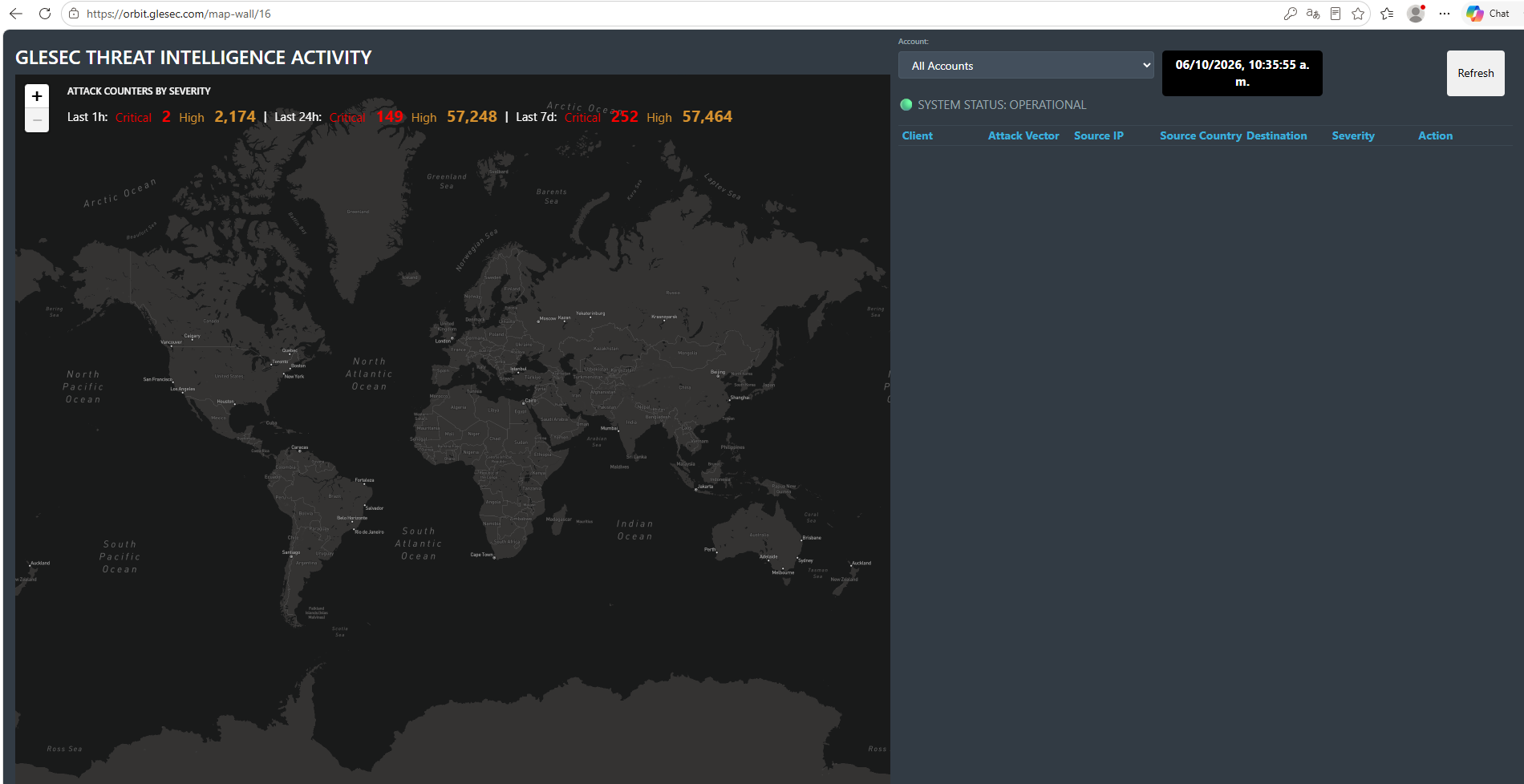Click the South Pacific Ocean label on the map
This screenshot has width=1524, height=784.
120,557
